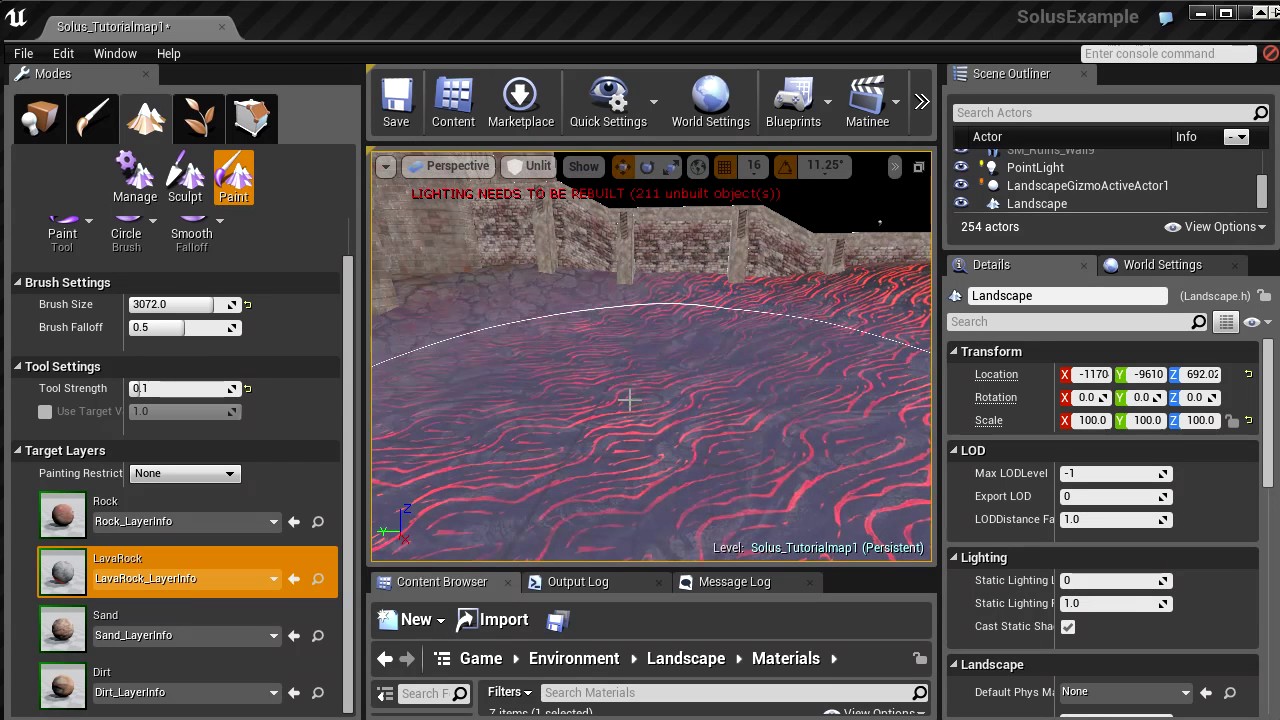This screenshot has width=1280, height=720.
Task: Open Quick Settings in the toolbar
Action: [608, 103]
